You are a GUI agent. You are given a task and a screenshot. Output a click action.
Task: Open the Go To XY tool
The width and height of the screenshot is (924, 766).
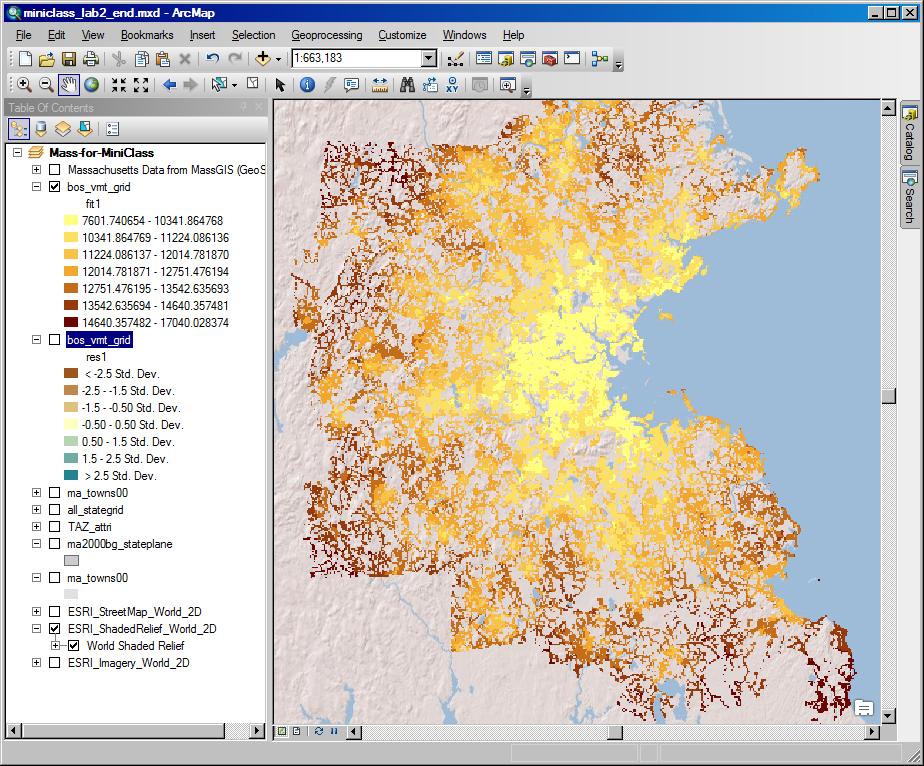(x=452, y=84)
